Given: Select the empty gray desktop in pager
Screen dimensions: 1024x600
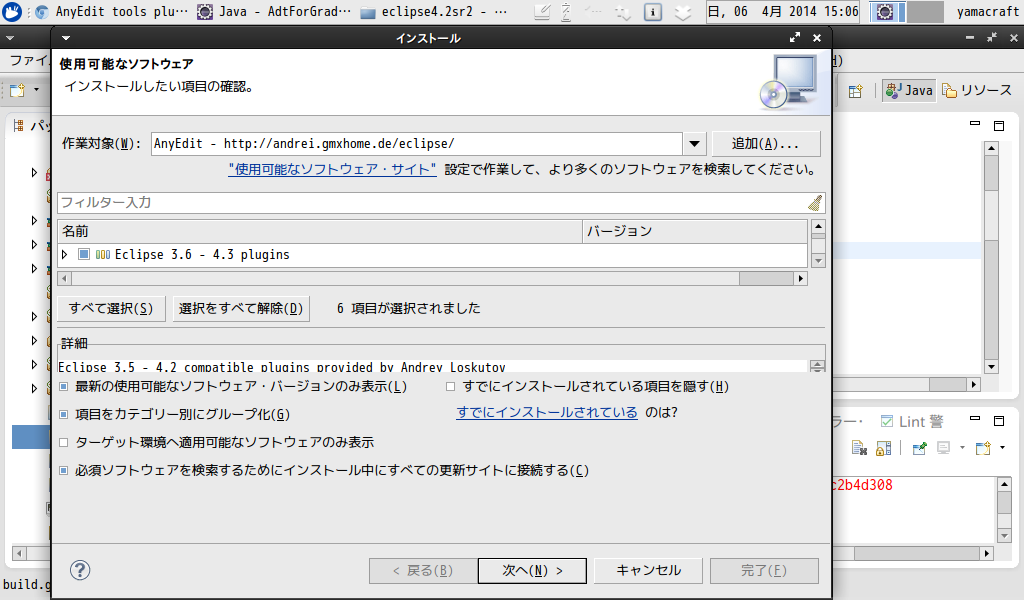Looking at the screenshot, I should [925, 12].
